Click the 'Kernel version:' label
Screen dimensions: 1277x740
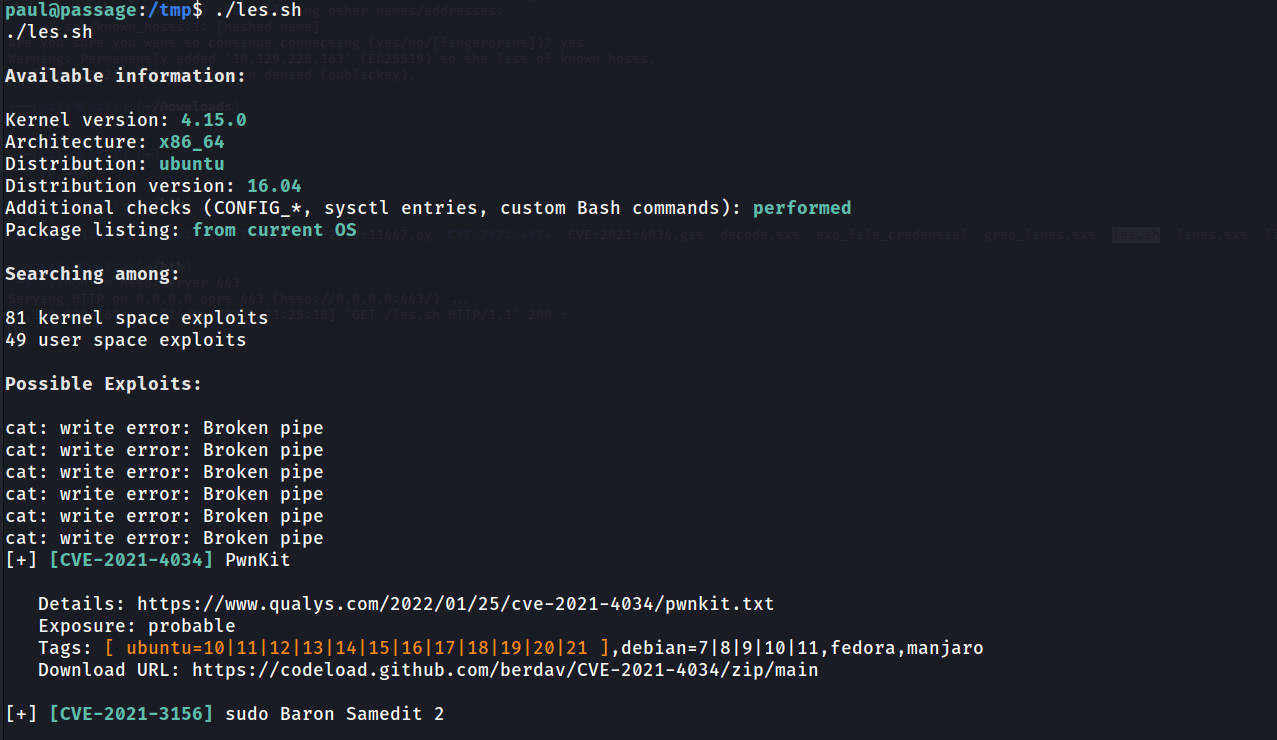click(x=88, y=120)
